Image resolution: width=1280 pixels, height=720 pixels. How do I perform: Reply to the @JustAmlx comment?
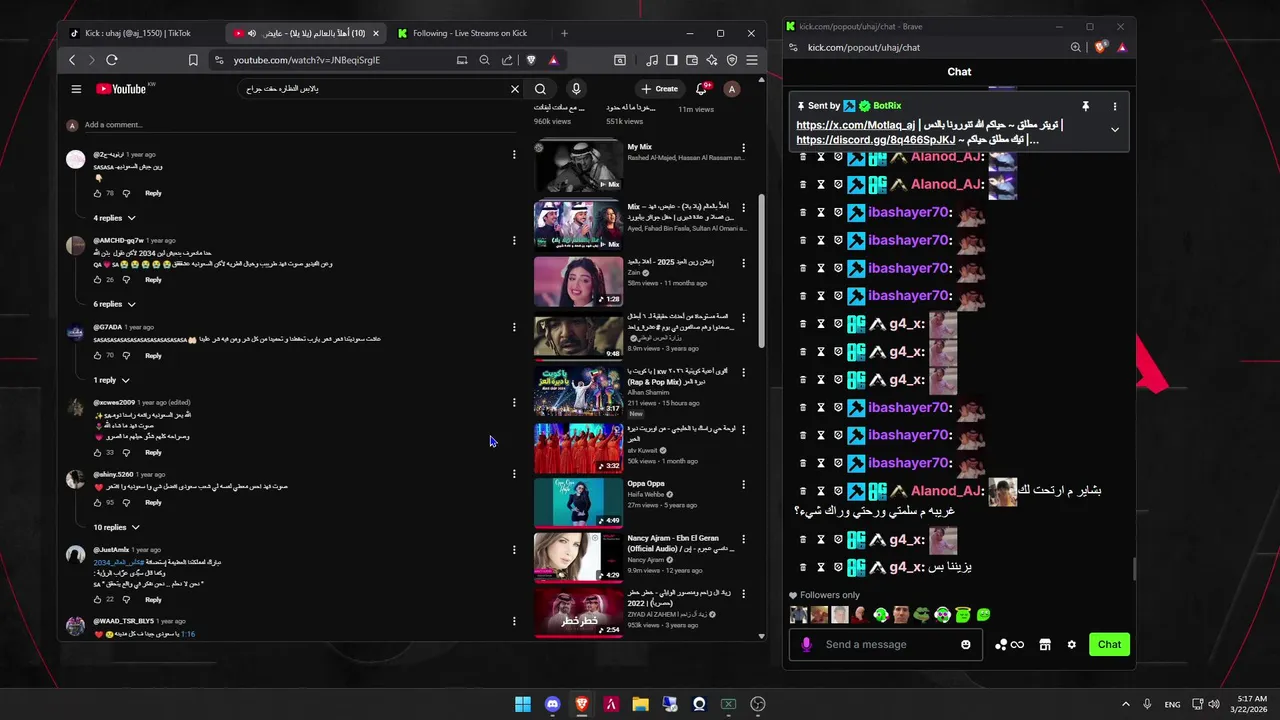pos(153,599)
